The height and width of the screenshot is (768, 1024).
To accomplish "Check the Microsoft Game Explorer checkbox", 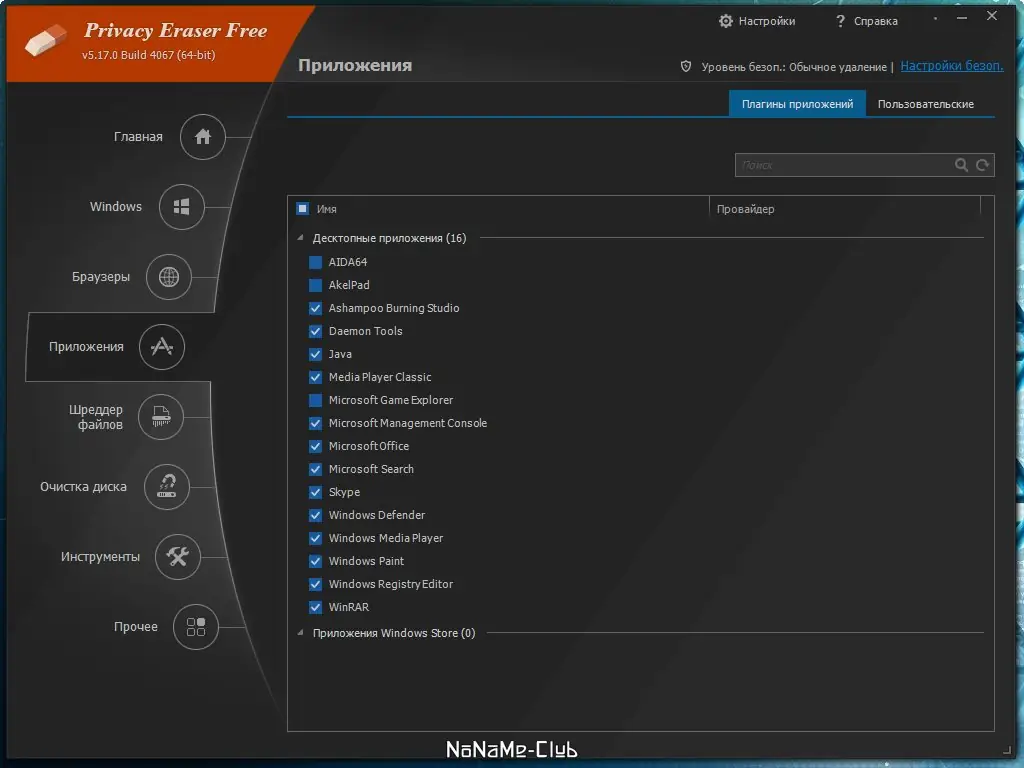I will (315, 400).
